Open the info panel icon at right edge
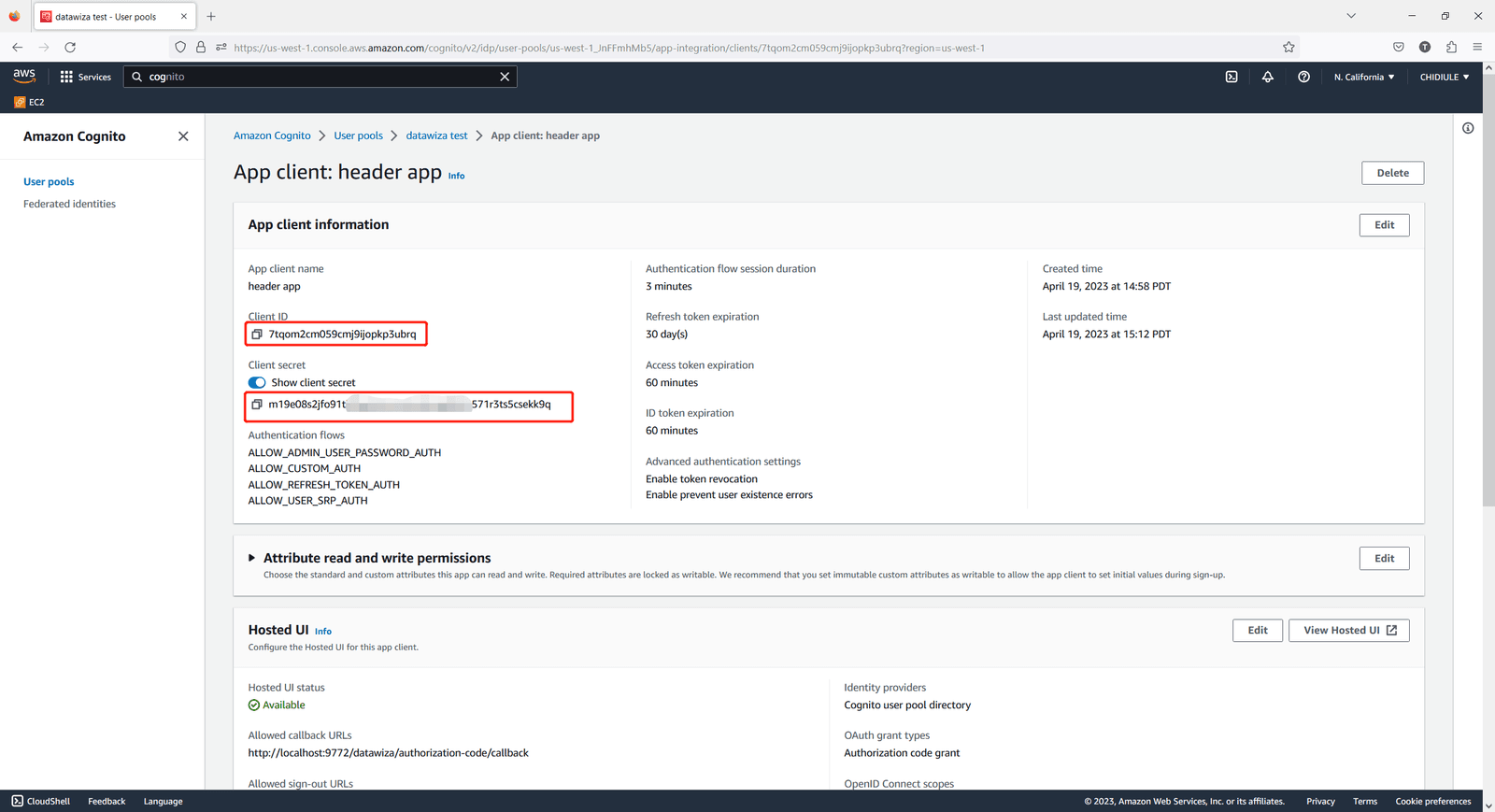Screen dimensions: 1495x812 point(1468,128)
